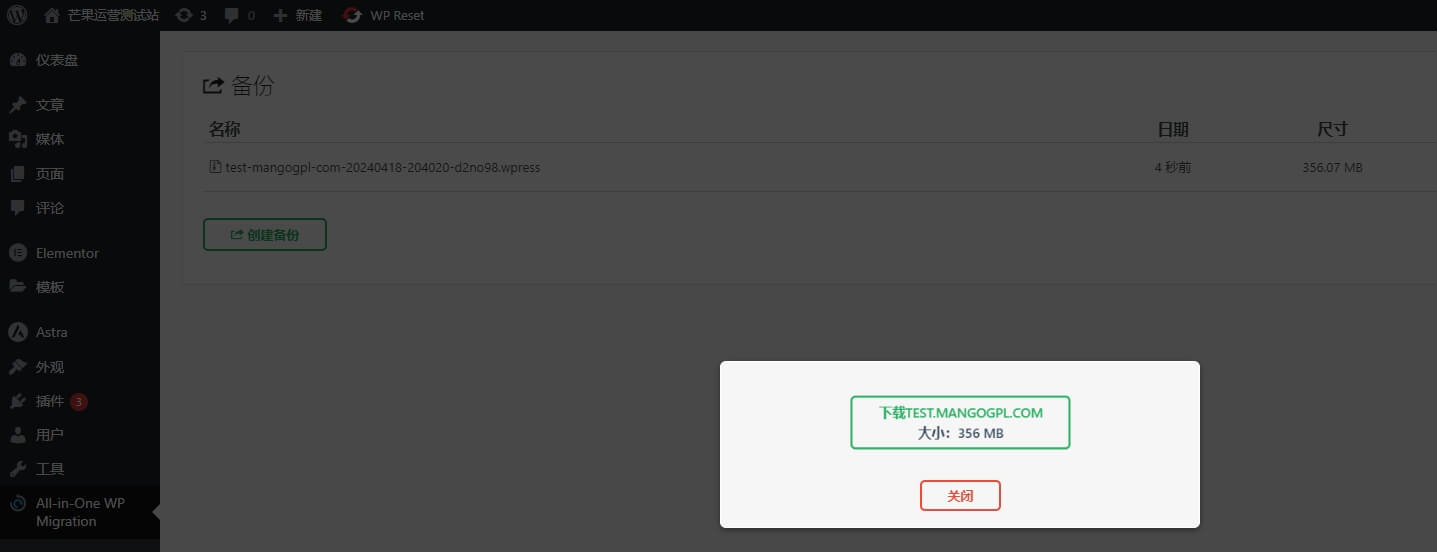Select the 页面 pages menu item
Image resolution: width=1437 pixels, height=552 pixels.
(80, 174)
